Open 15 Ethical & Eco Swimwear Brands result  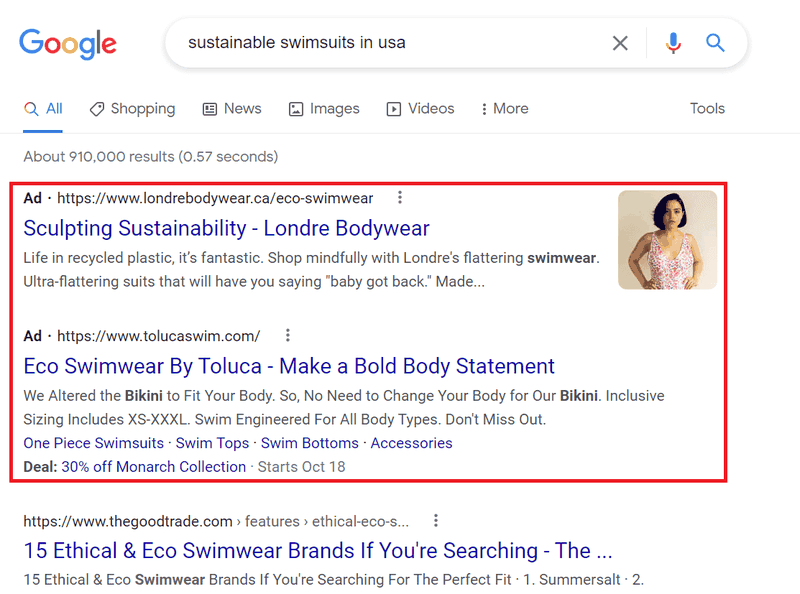[x=318, y=551]
